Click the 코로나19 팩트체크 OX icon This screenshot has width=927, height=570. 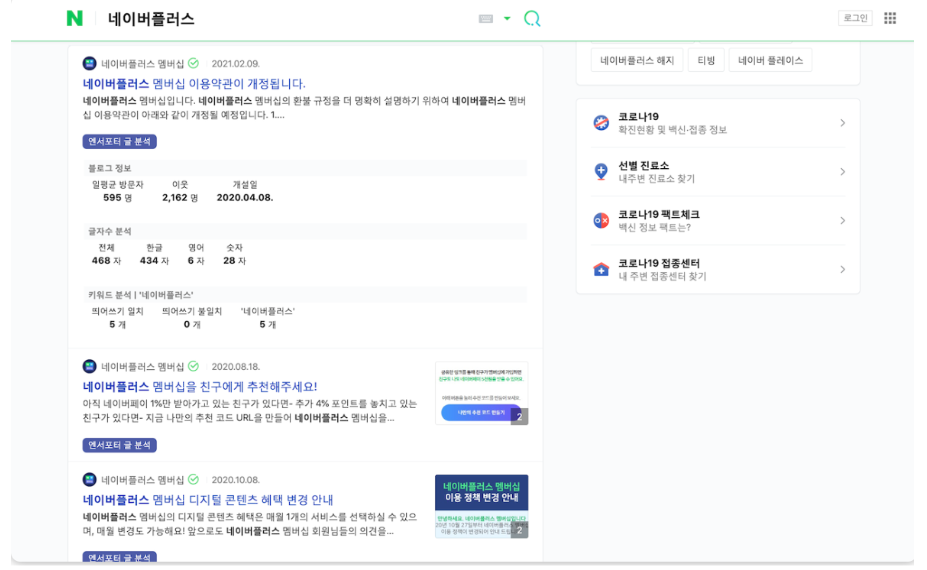point(601,221)
